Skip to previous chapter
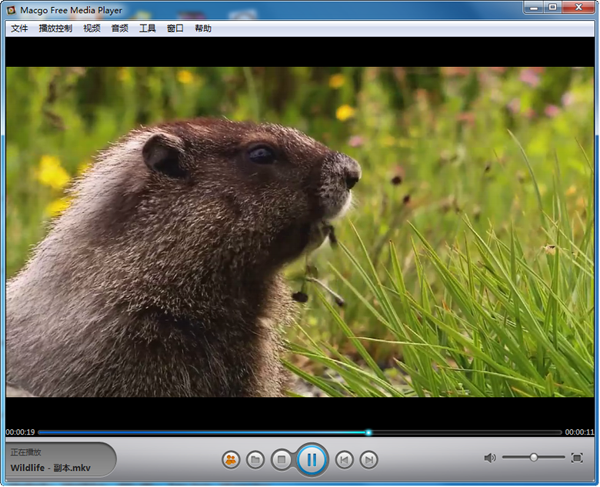 click(344, 459)
